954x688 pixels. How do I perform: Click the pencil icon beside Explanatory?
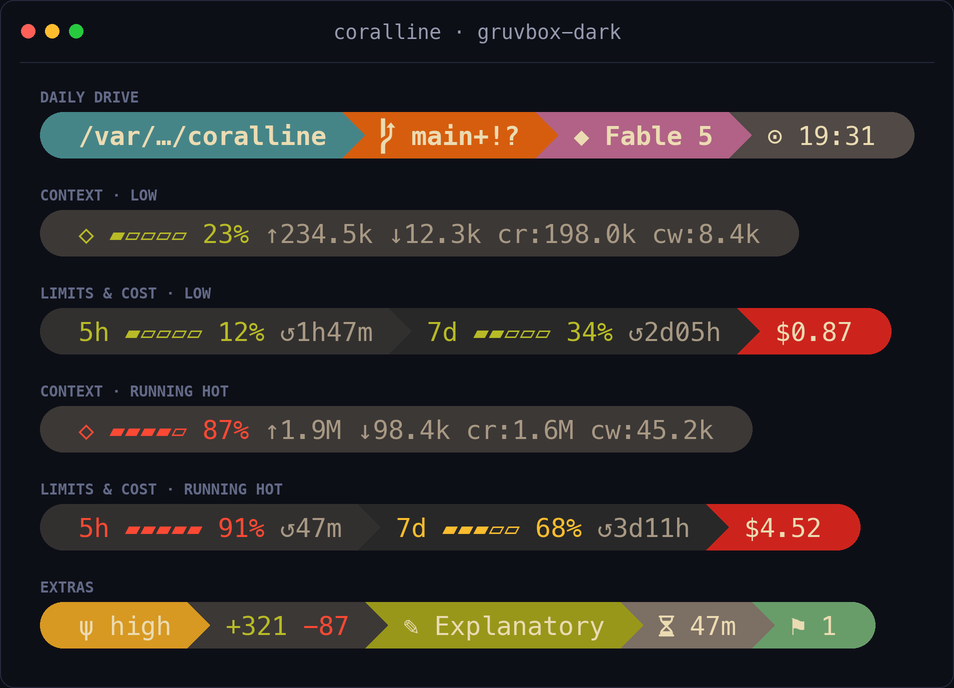tap(411, 626)
